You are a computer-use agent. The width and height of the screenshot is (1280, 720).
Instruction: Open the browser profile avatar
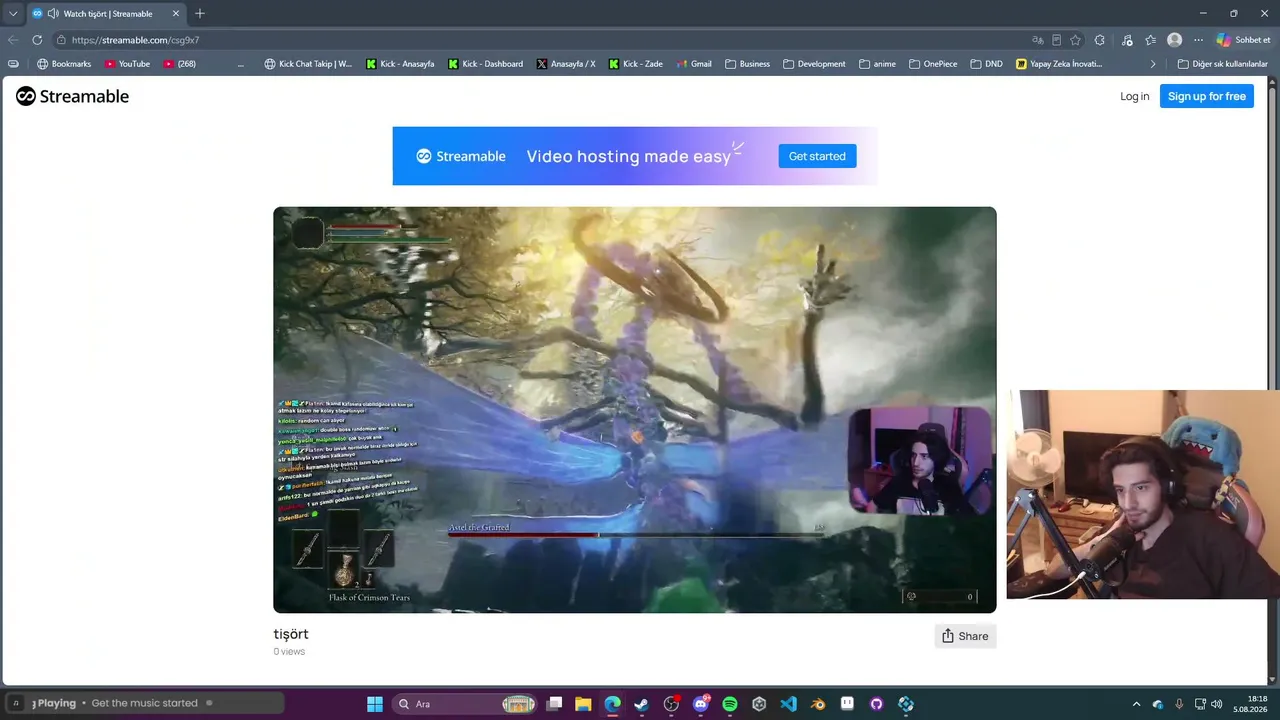(1174, 40)
